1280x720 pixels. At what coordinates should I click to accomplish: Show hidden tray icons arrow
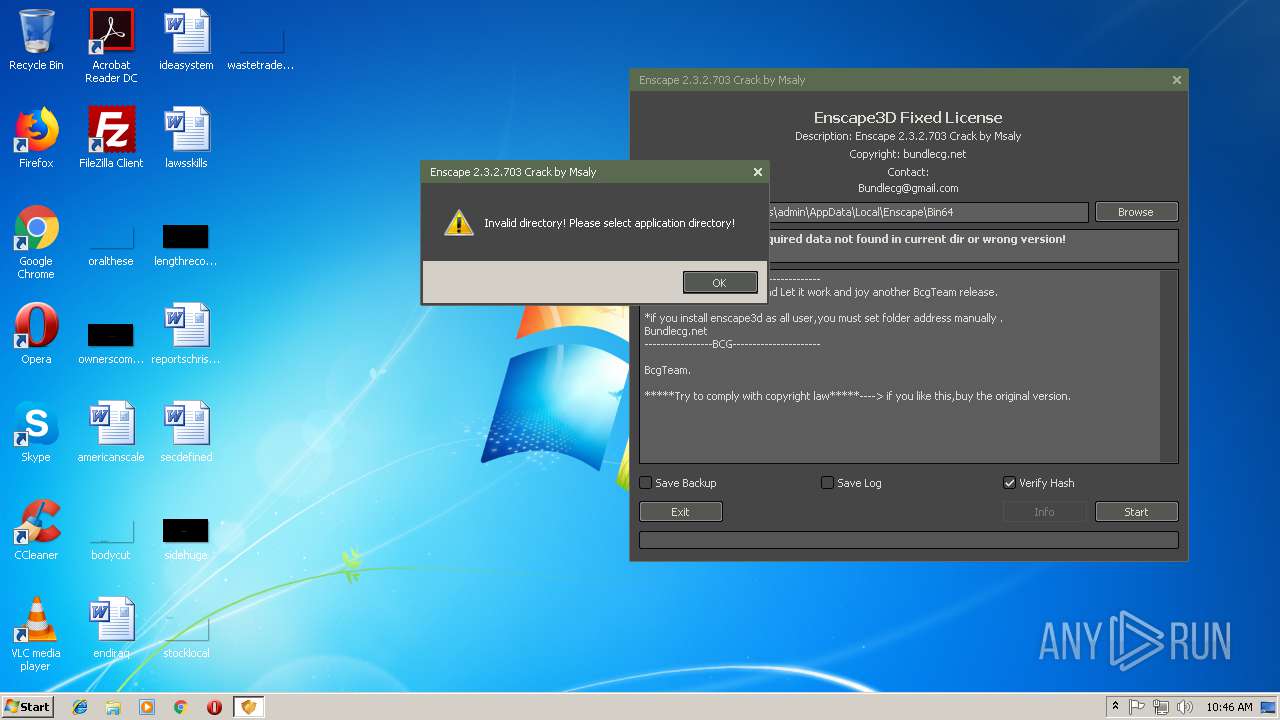(1115, 707)
